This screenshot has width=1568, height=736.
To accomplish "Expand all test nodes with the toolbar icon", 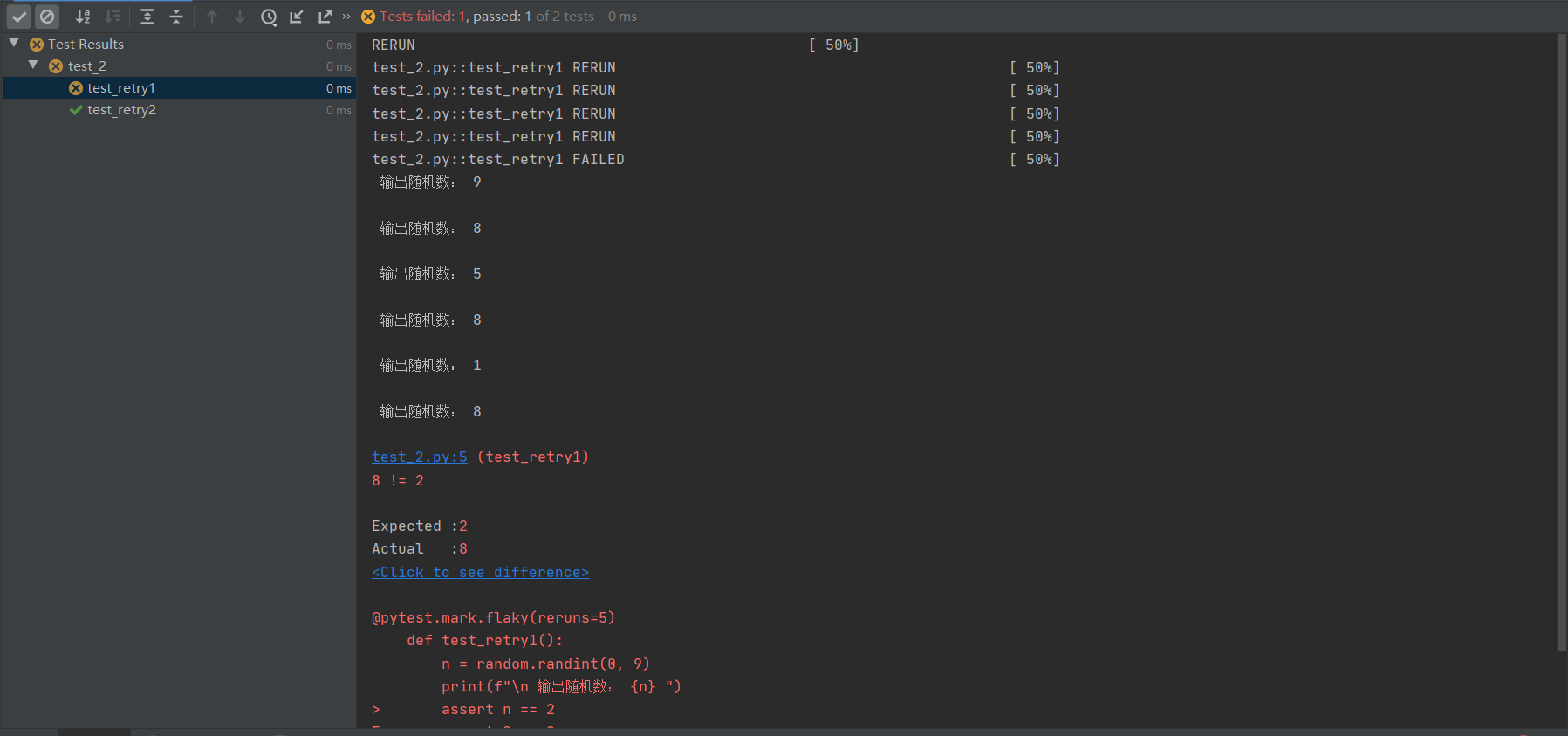I will [x=147, y=17].
